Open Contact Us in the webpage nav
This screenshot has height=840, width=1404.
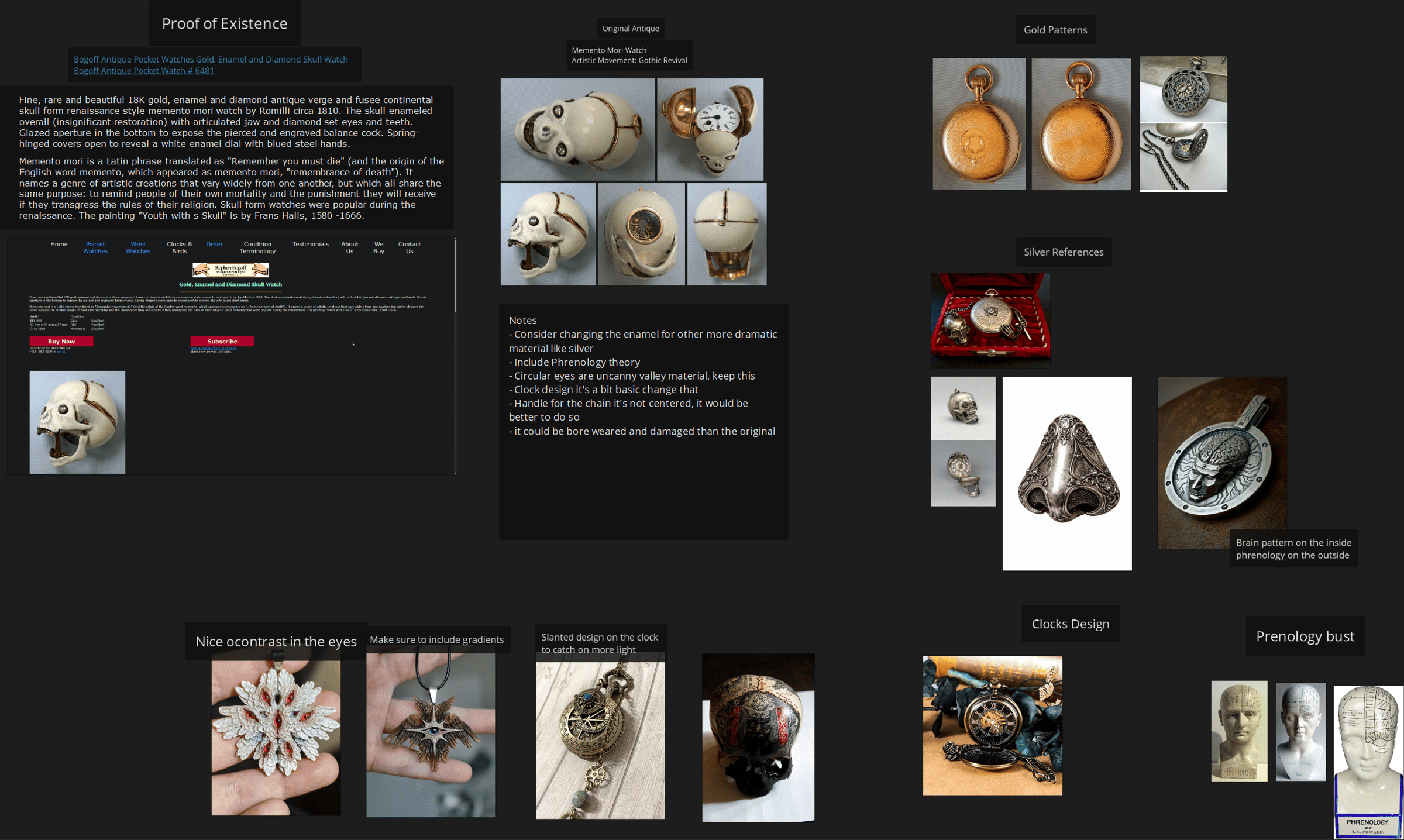(409, 247)
